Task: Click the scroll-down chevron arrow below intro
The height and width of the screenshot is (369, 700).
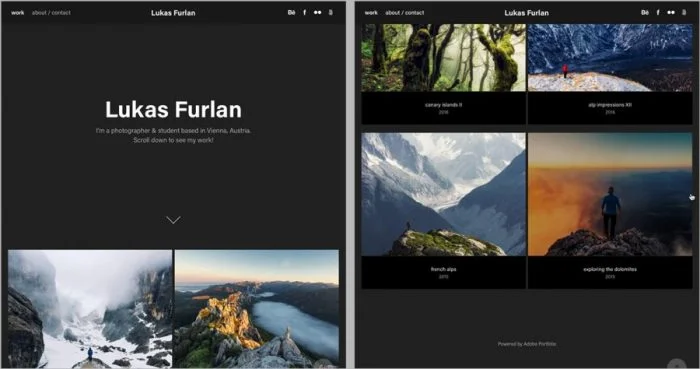Action: click(173, 220)
